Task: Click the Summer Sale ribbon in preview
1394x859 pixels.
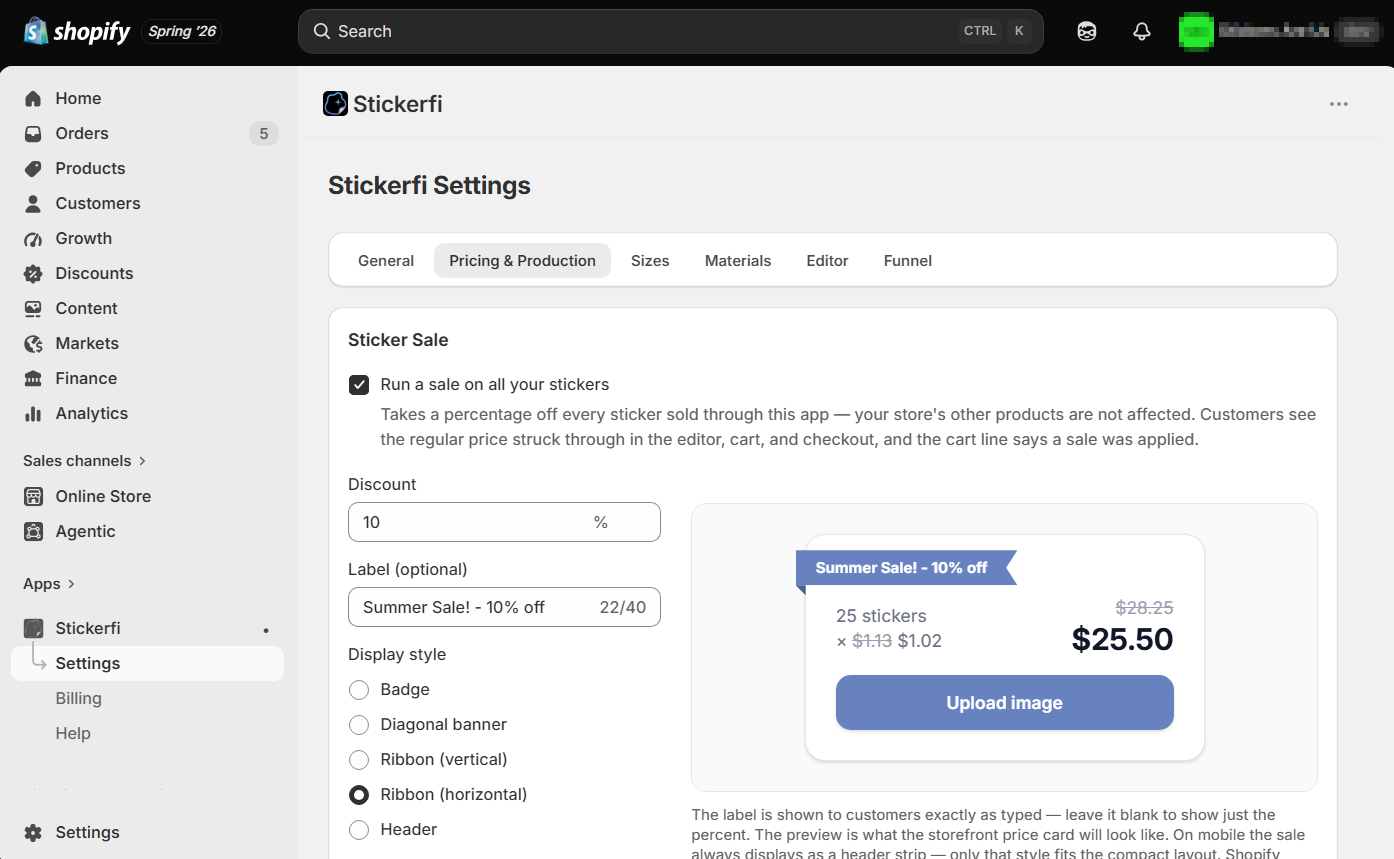Action: 906,568
